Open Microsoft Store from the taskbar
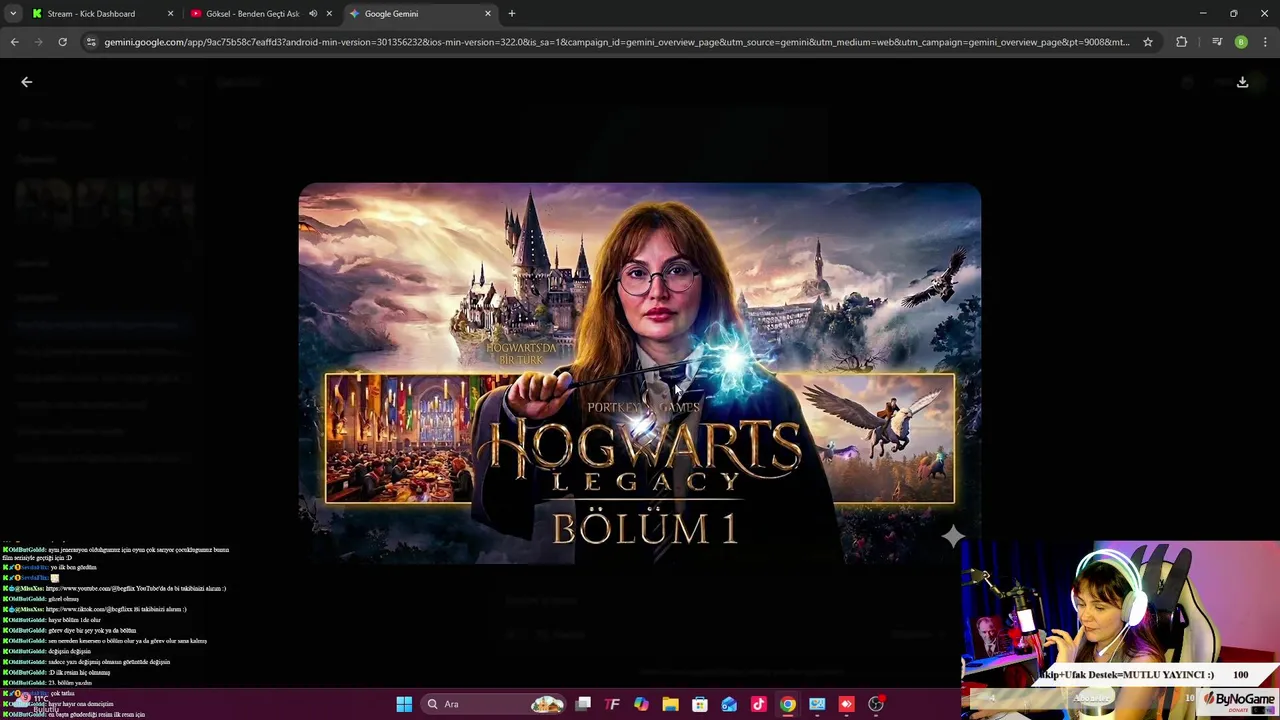 click(x=700, y=704)
